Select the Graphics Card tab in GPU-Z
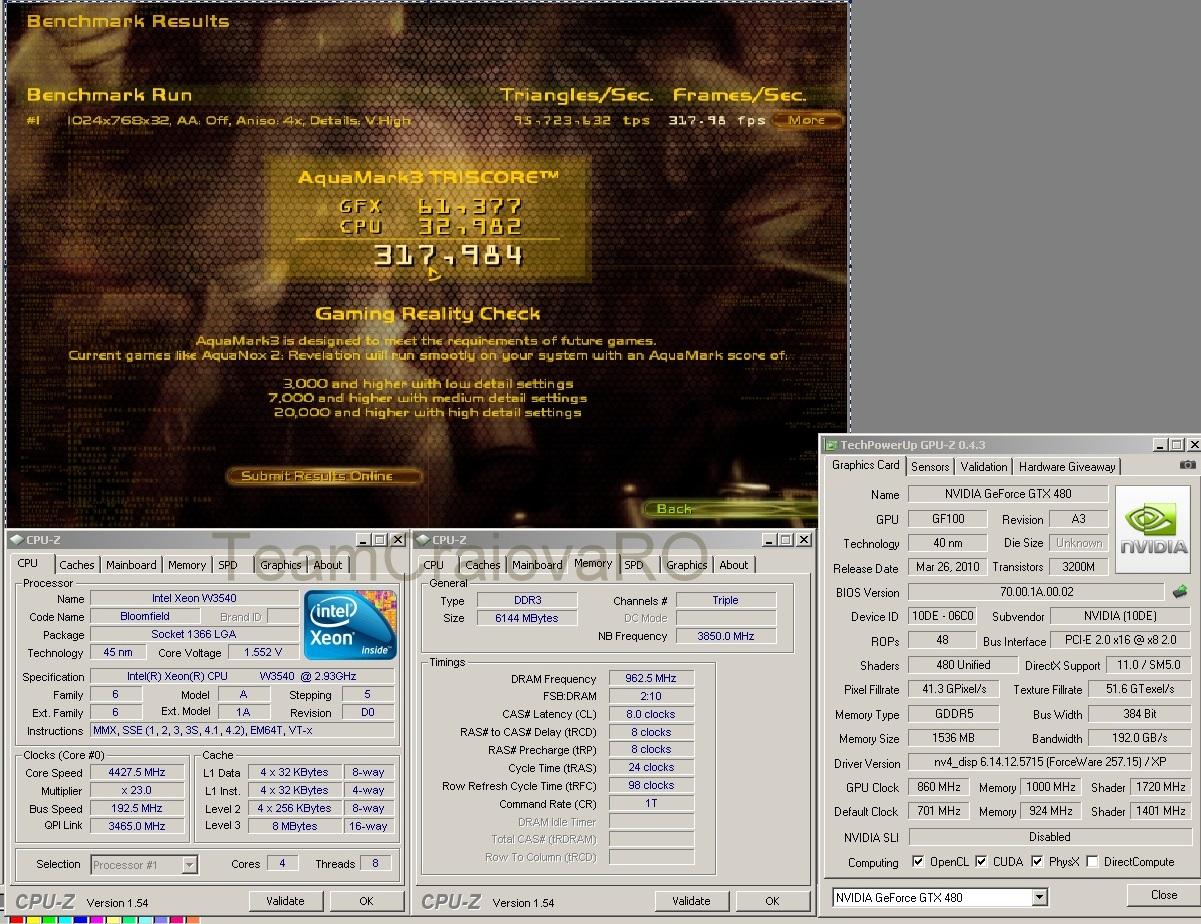Image resolution: width=1201 pixels, height=924 pixels. [x=866, y=465]
